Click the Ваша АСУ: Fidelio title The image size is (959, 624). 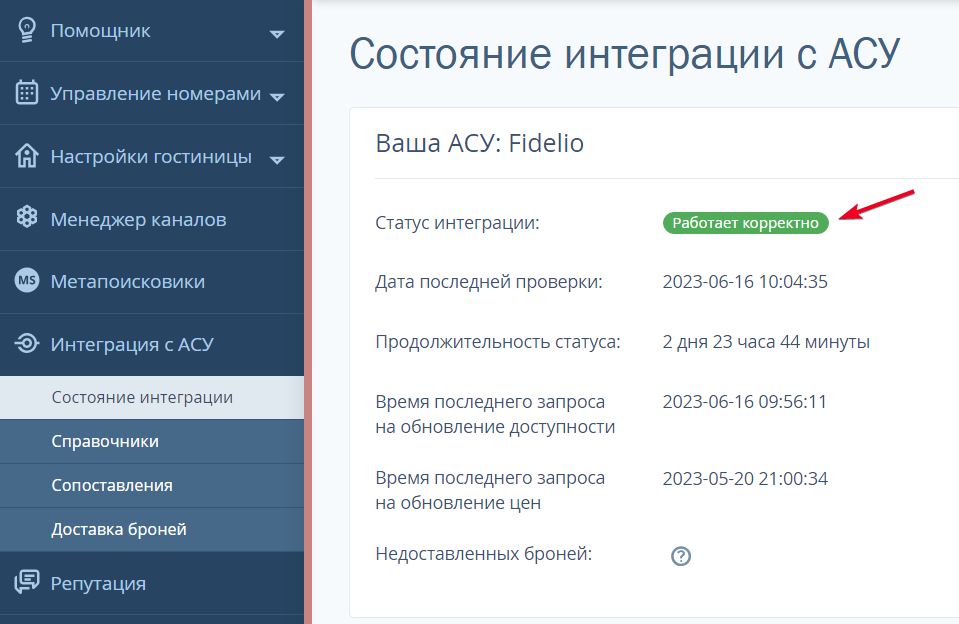coord(480,143)
